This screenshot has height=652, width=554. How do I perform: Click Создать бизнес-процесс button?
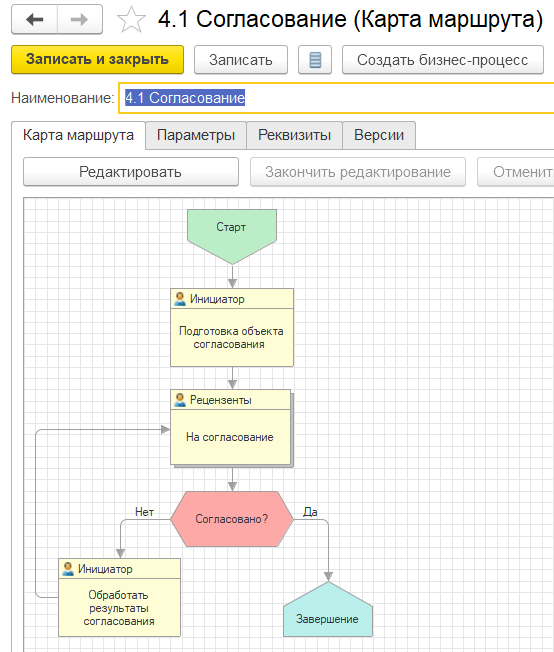(443, 60)
